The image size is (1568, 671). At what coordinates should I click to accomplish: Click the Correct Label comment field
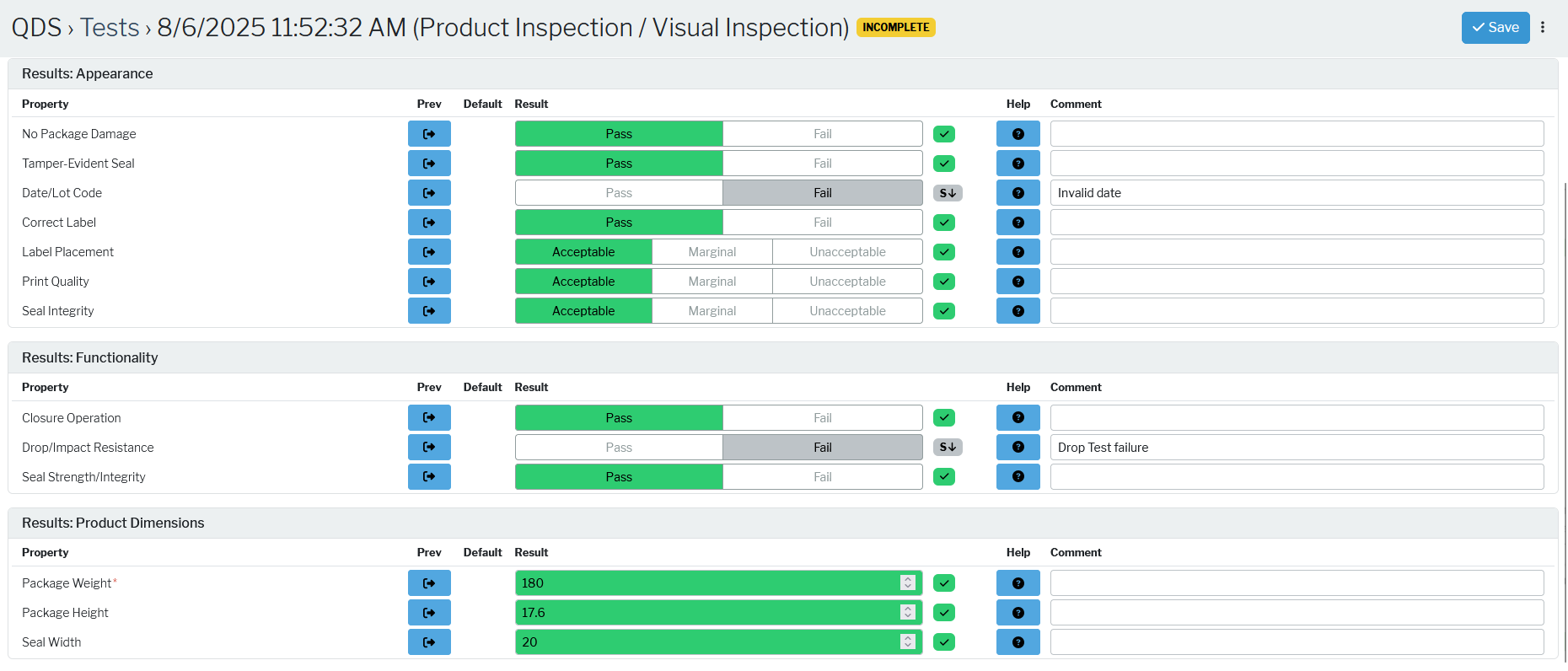click(x=1297, y=223)
